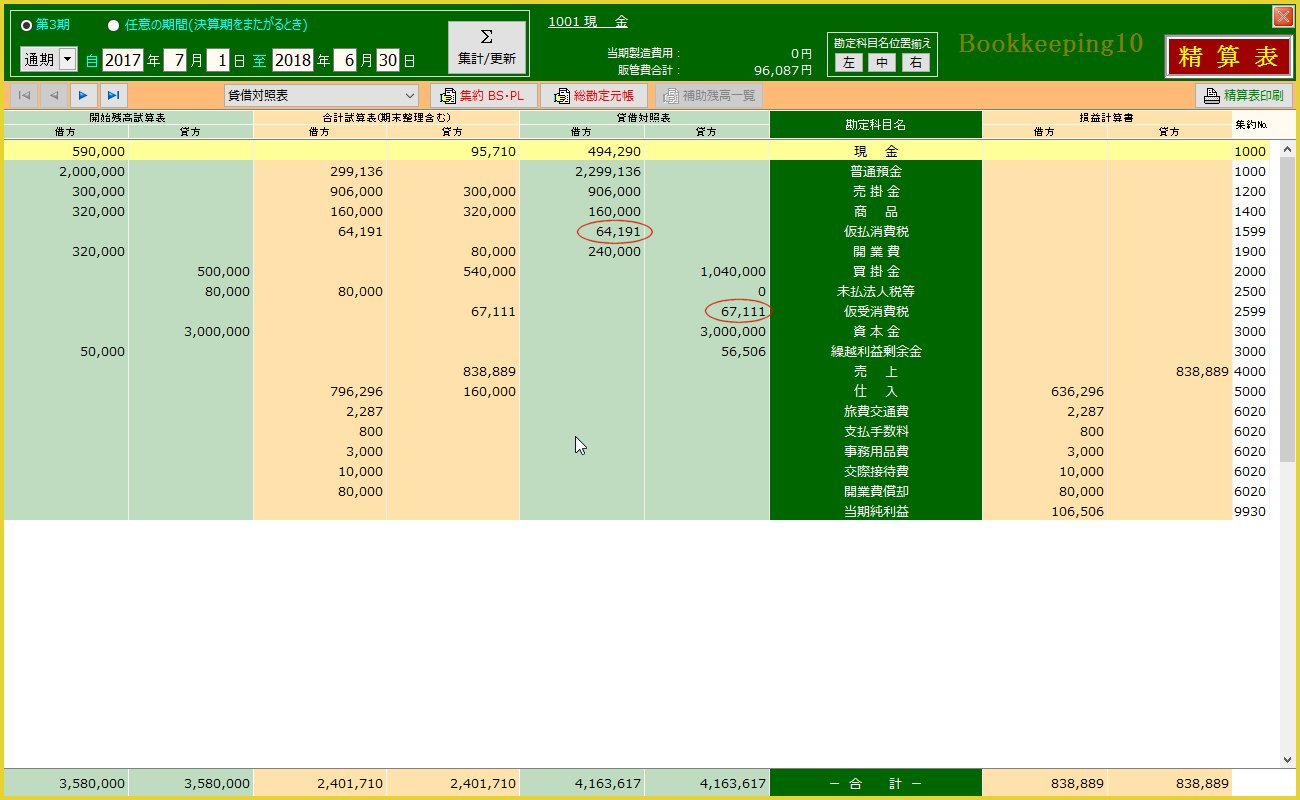Viewport: 1300px width, 800px height.
Task: Select the 交際接待費 account name
Action: 876,471
